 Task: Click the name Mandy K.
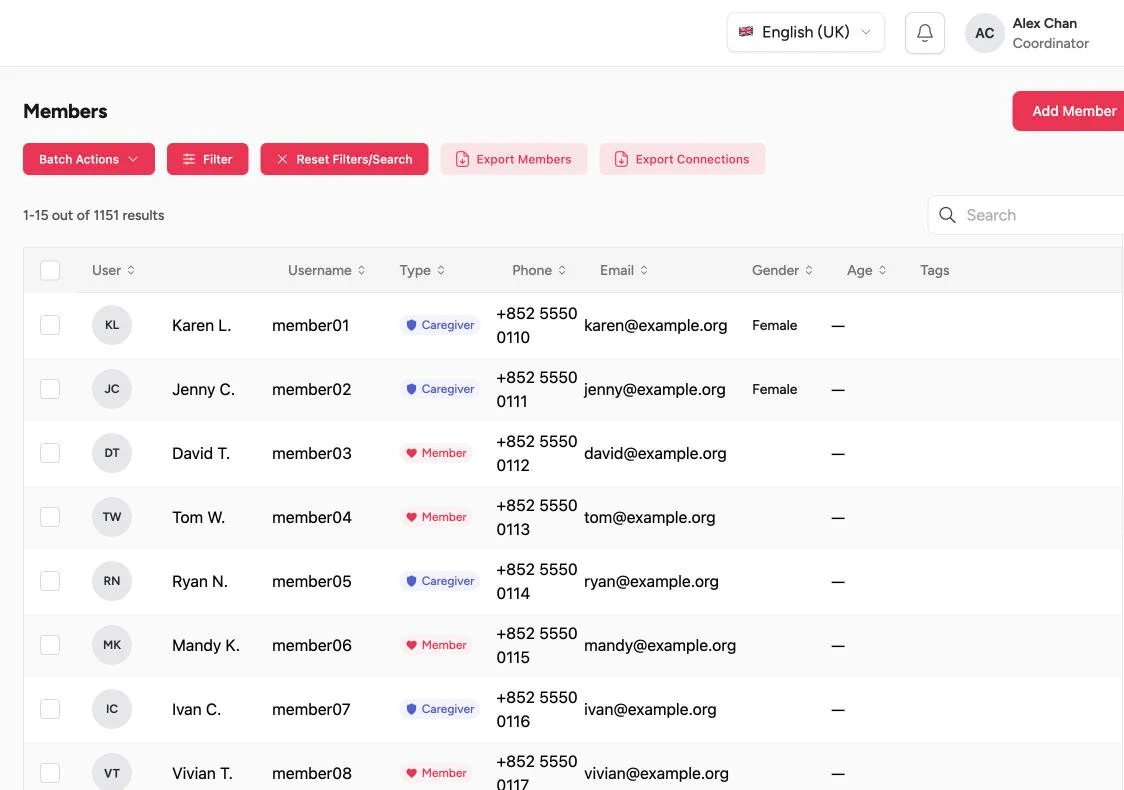pos(206,645)
